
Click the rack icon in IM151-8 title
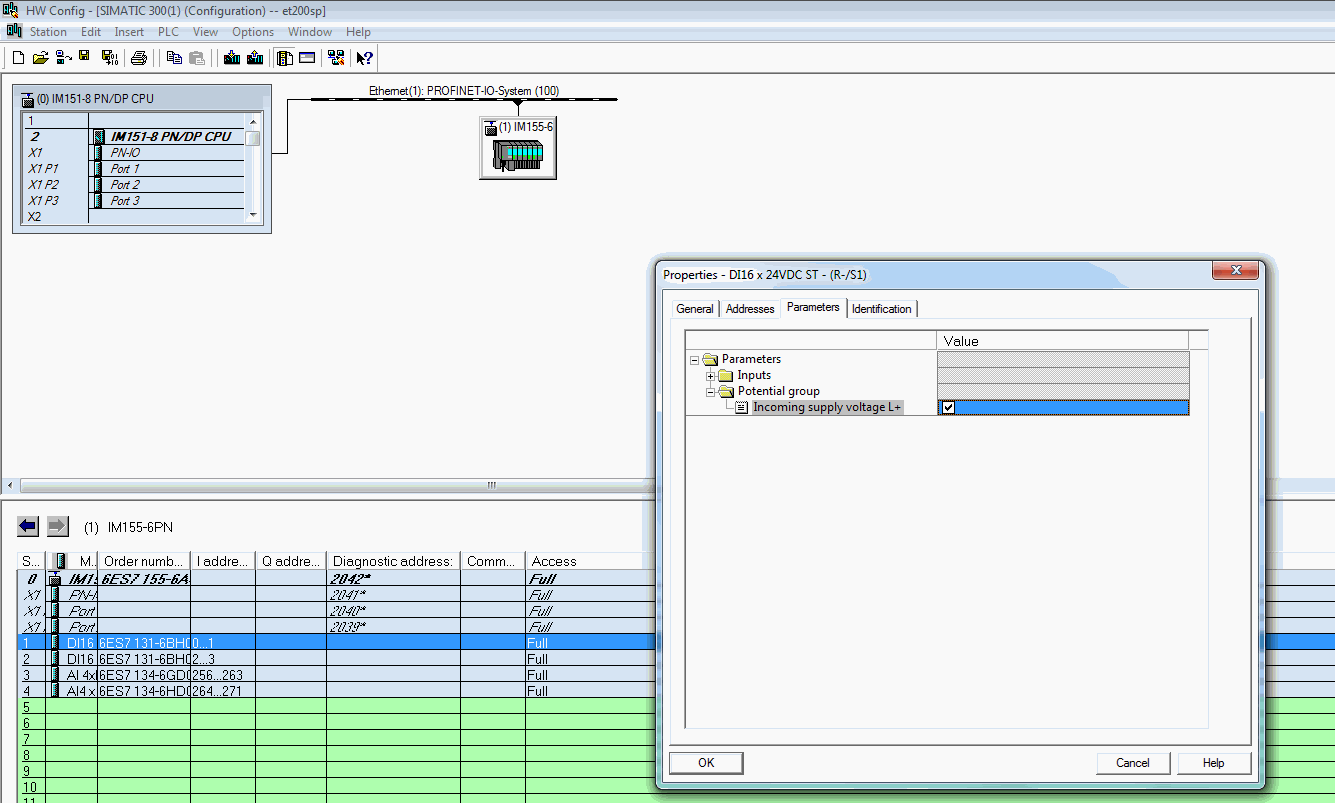27,99
